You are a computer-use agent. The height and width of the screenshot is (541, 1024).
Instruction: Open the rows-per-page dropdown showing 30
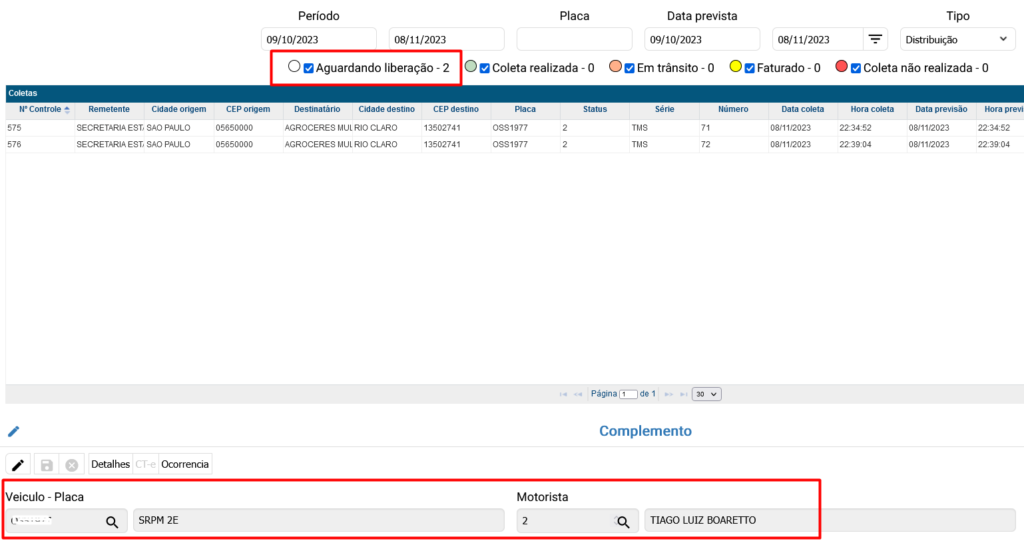707,394
